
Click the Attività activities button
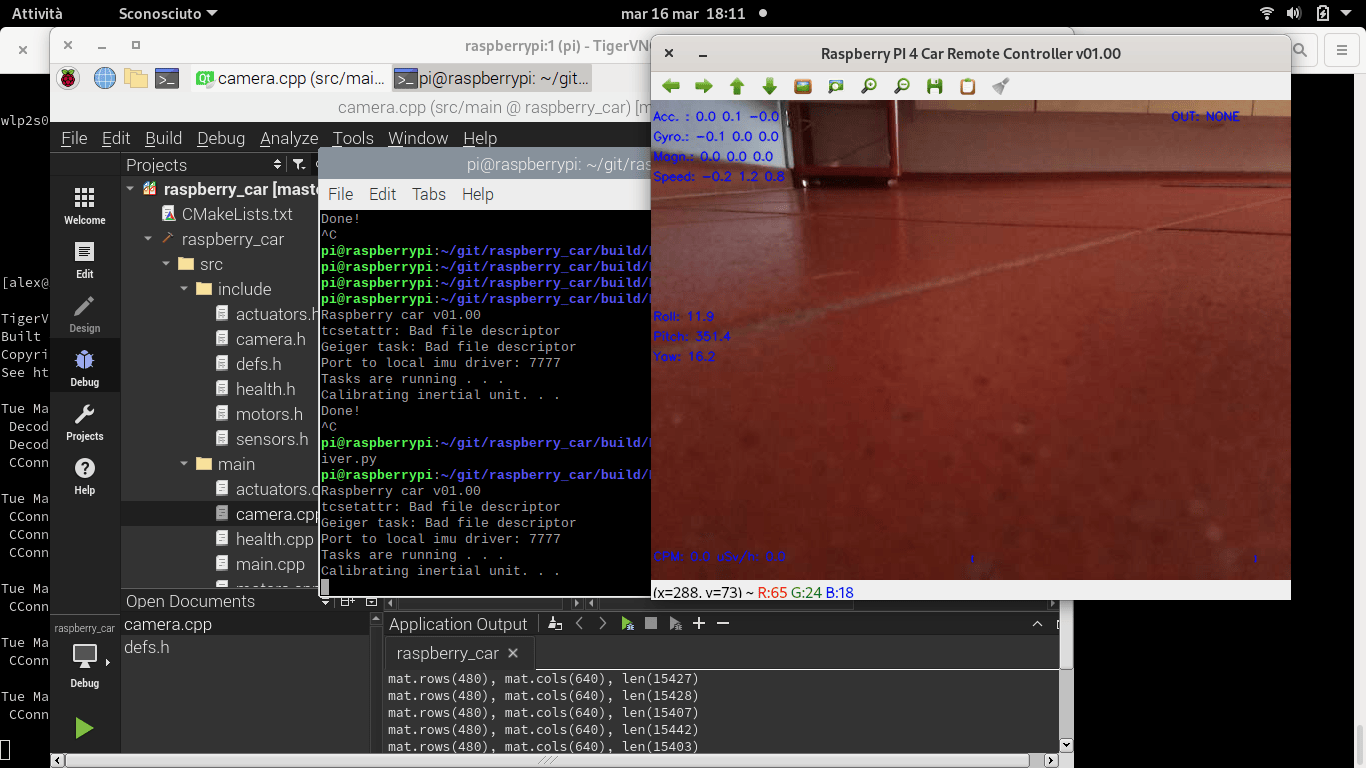click(37, 14)
